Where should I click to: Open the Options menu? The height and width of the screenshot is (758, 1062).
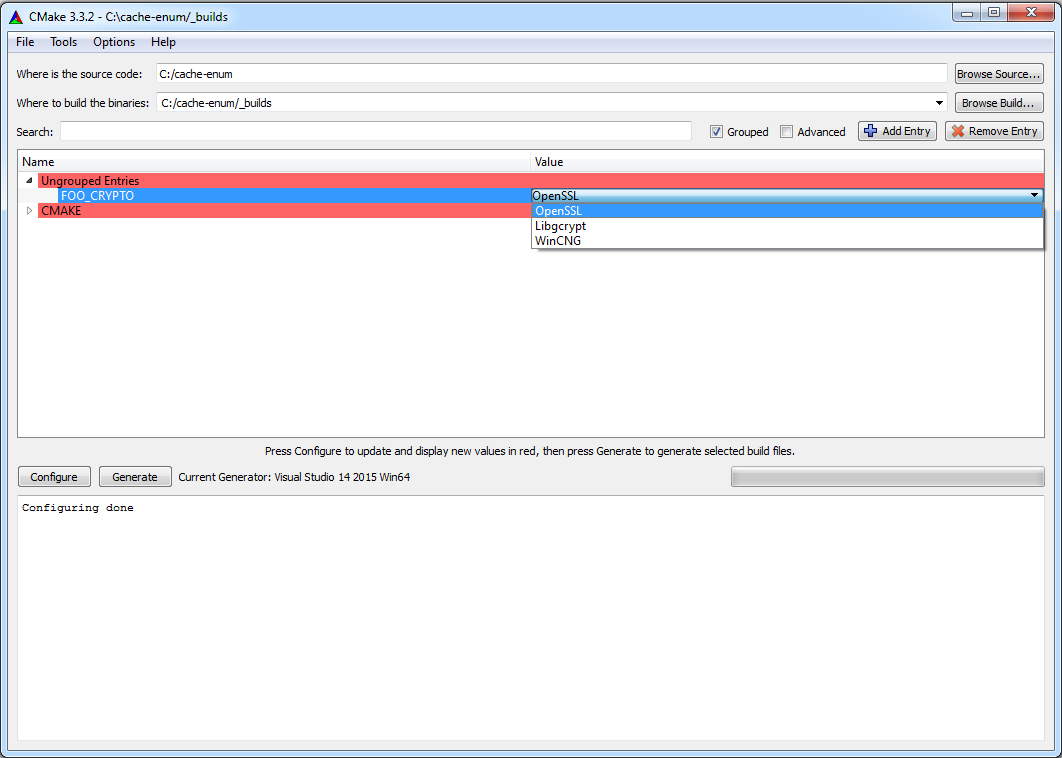point(113,42)
